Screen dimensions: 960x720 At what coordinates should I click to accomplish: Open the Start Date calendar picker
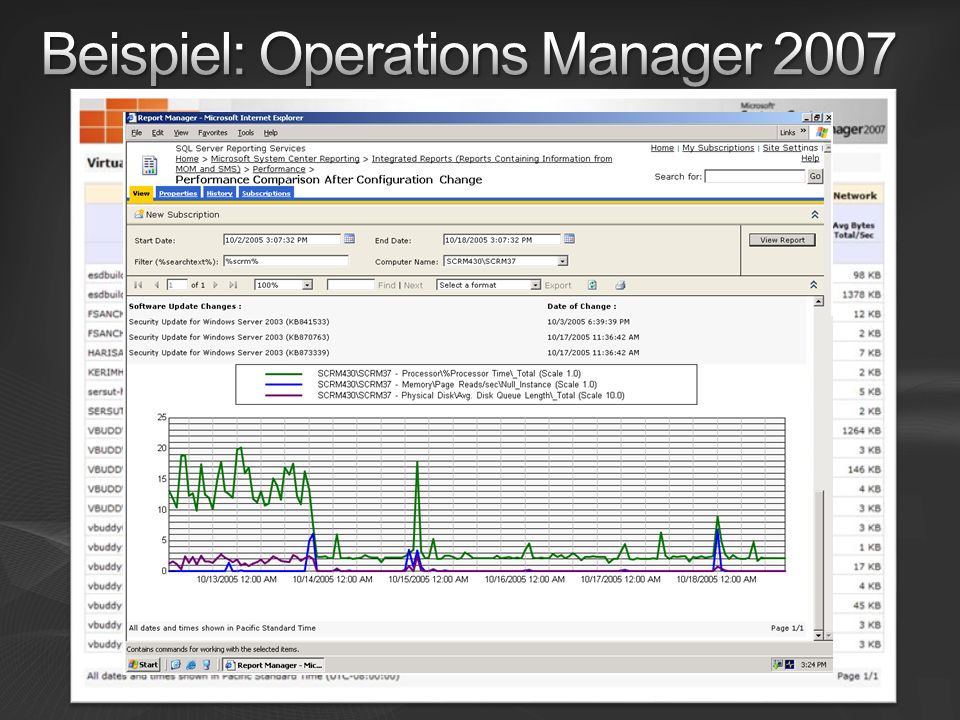(350, 239)
